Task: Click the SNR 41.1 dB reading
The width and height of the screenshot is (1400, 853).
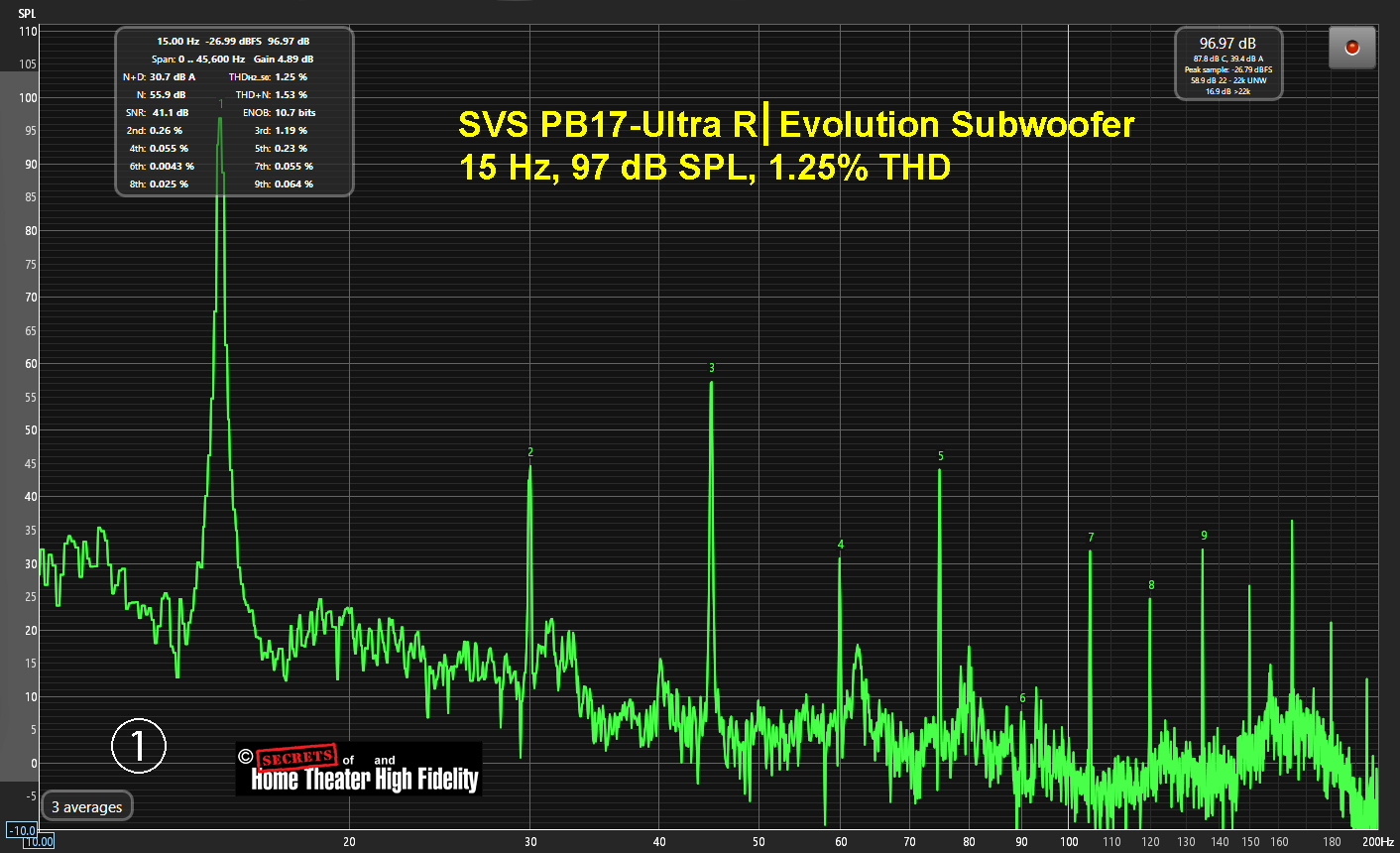Action: (158, 113)
